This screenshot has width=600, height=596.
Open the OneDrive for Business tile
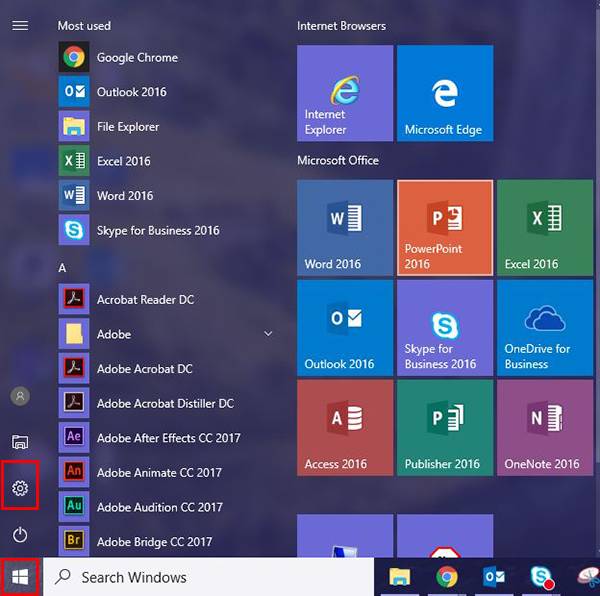point(545,328)
